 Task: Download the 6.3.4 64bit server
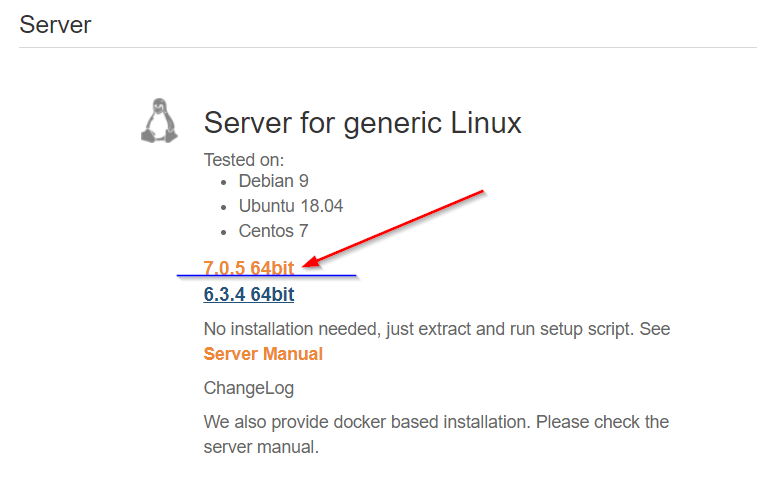pyautogui.click(x=248, y=294)
